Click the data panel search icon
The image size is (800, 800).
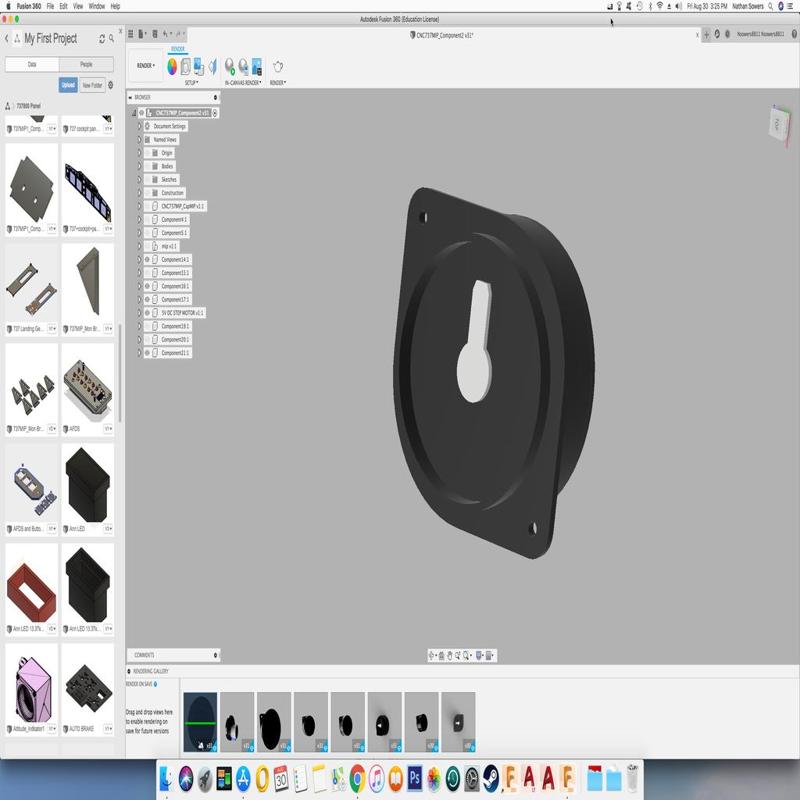(111, 39)
